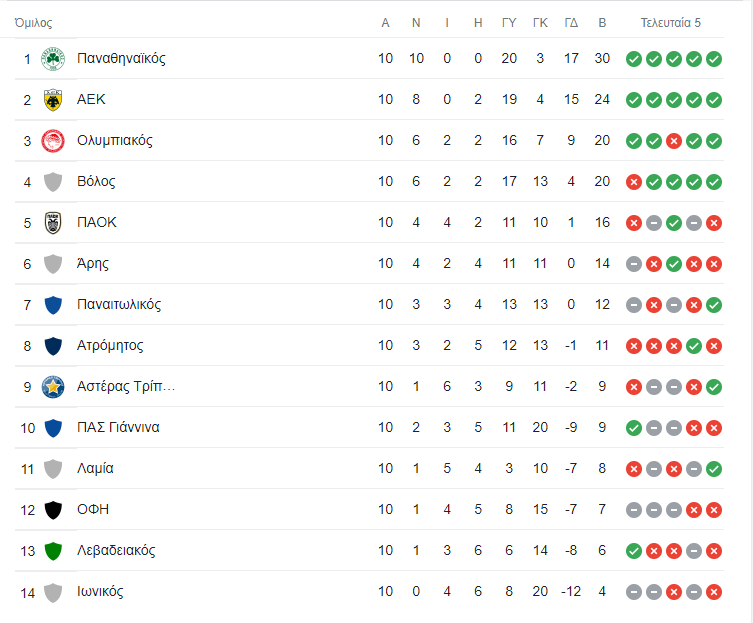Viewport: 753px width, 623px height.
Task: Click Ολυμπιακός' red loss indicator in last five
Action: 674,141
